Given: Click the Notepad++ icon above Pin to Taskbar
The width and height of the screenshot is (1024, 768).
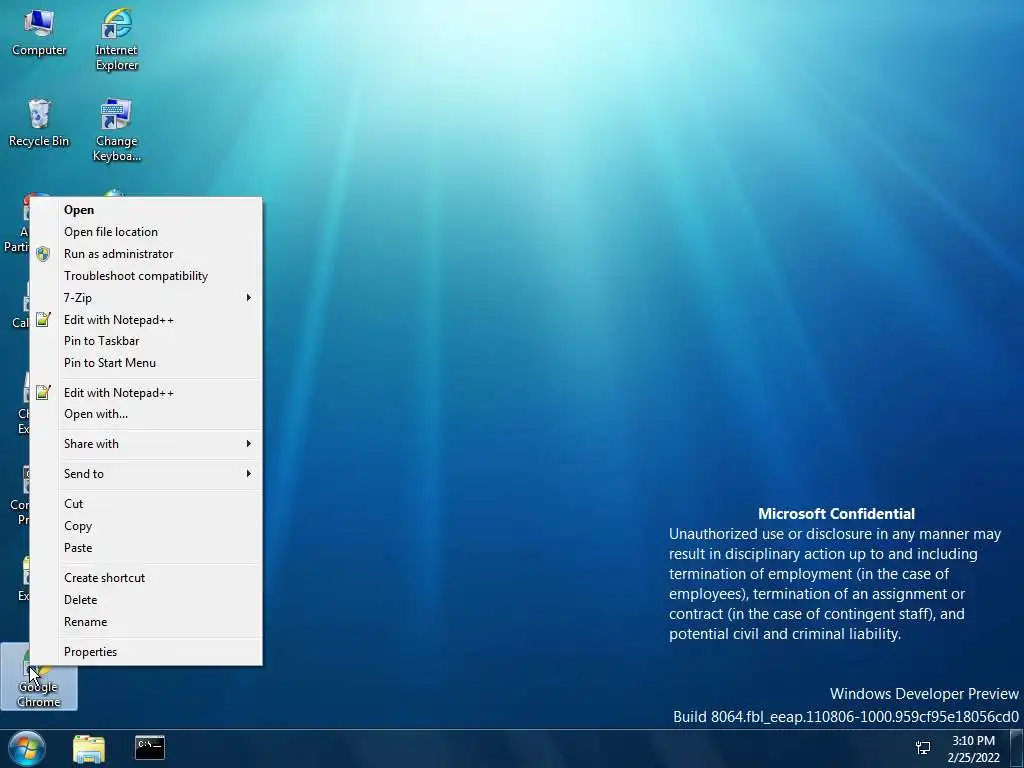Looking at the screenshot, I should pyautogui.click(x=43, y=319).
